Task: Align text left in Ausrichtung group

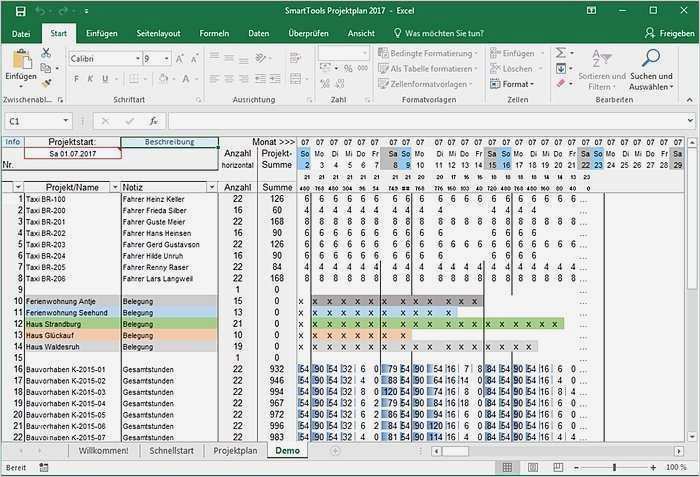Action: pyautogui.click(x=214, y=79)
